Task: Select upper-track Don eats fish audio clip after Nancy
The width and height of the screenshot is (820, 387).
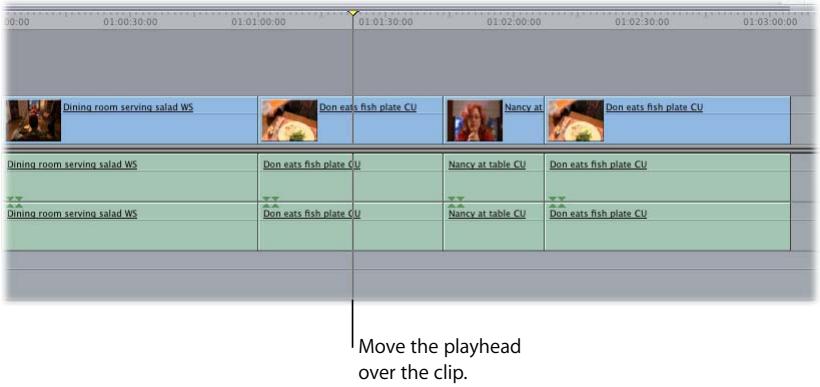Action: point(667,177)
